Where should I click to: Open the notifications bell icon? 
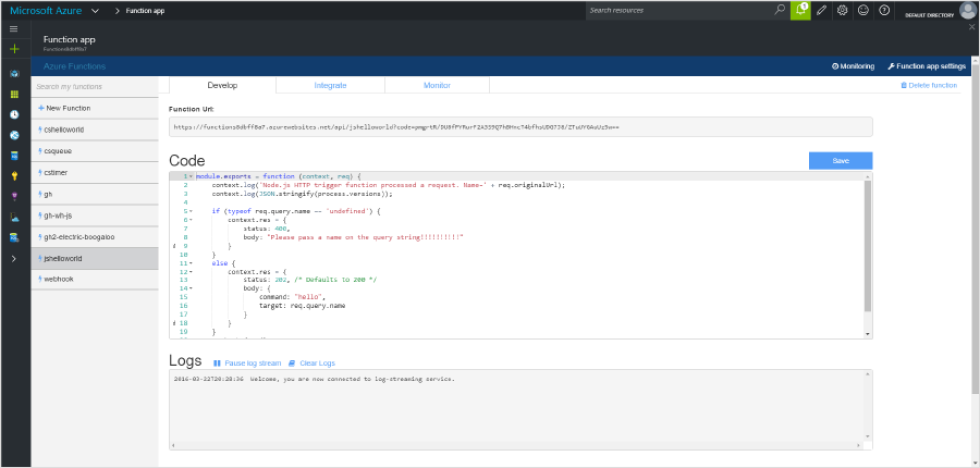[800, 10]
